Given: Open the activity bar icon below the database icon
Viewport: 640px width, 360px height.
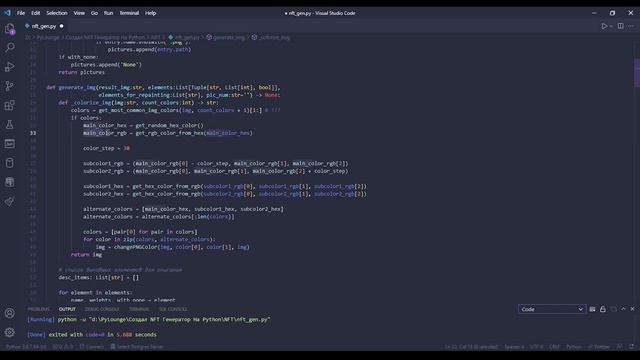Looking at the screenshot, I should [10, 182].
